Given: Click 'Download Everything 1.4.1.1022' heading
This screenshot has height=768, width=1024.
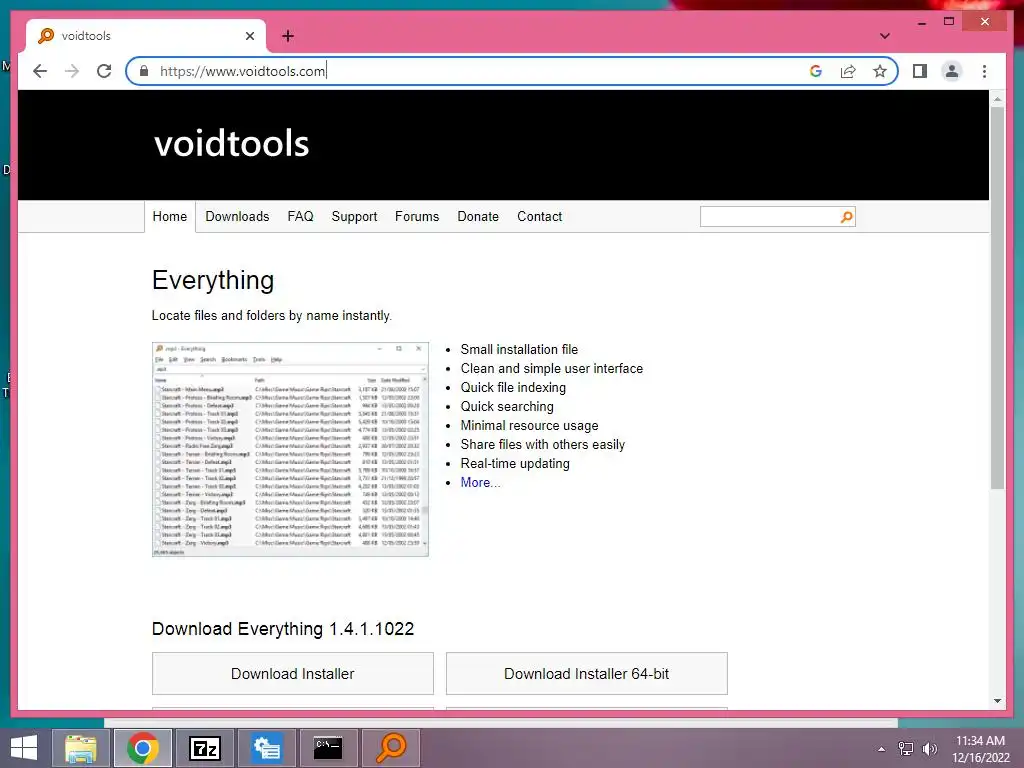Looking at the screenshot, I should pos(283,629).
